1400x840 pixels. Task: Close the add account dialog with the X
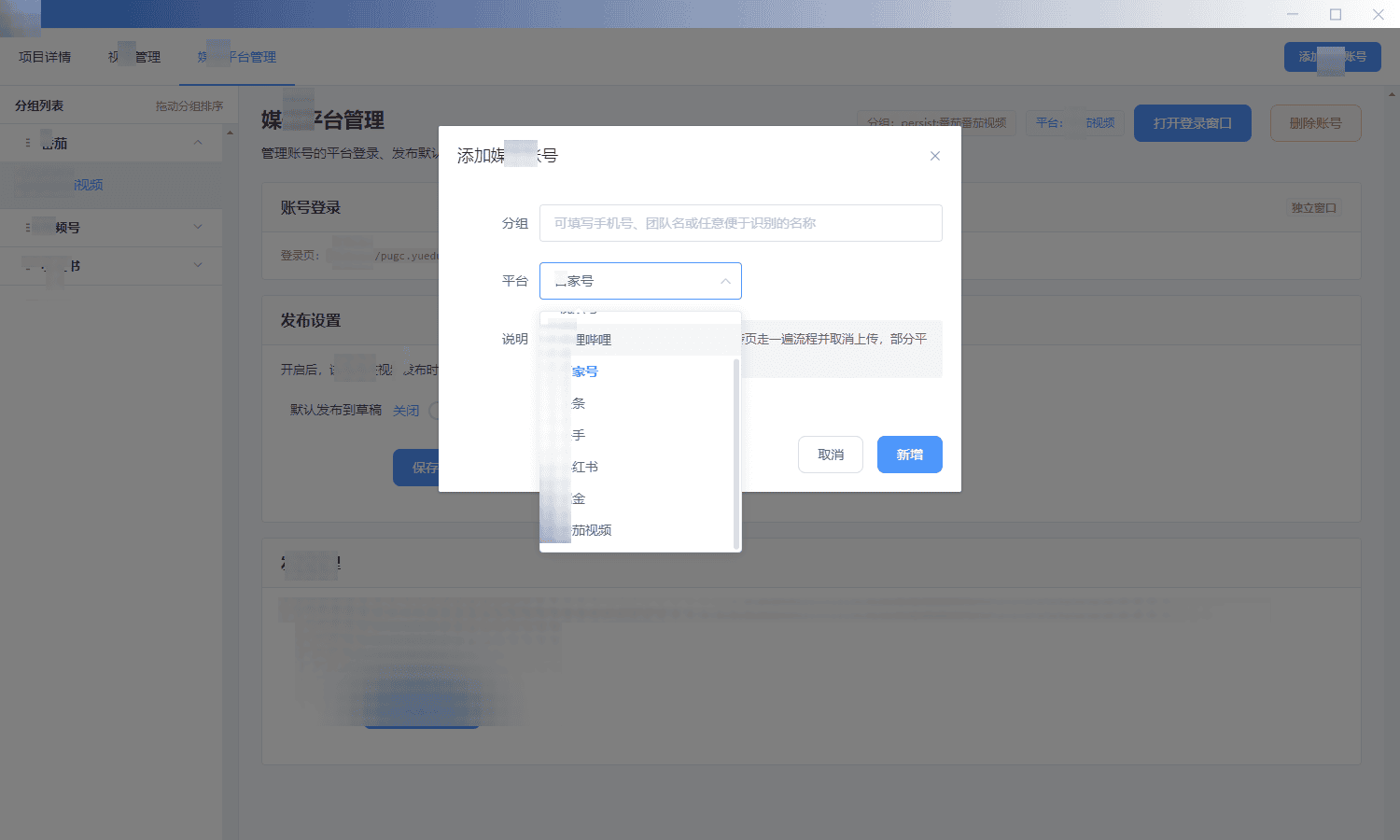pyautogui.click(x=934, y=156)
